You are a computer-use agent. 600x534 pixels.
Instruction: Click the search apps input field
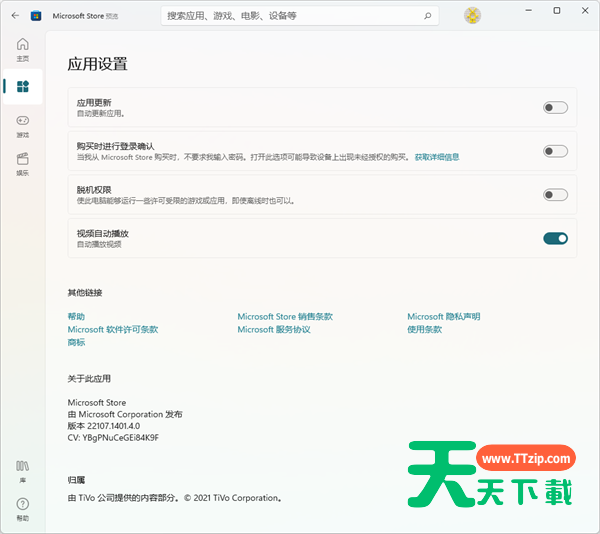coord(290,16)
